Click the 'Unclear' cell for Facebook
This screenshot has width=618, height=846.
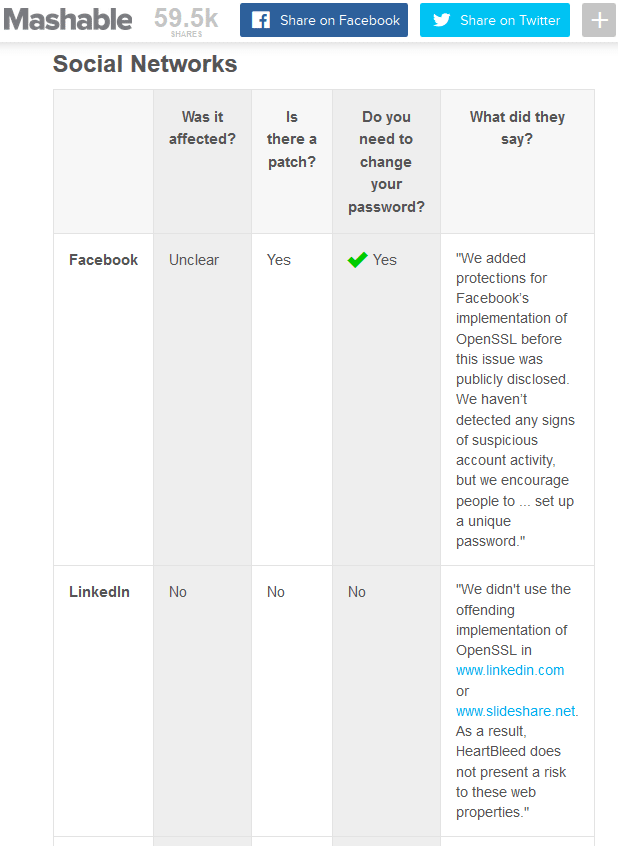(x=194, y=260)
